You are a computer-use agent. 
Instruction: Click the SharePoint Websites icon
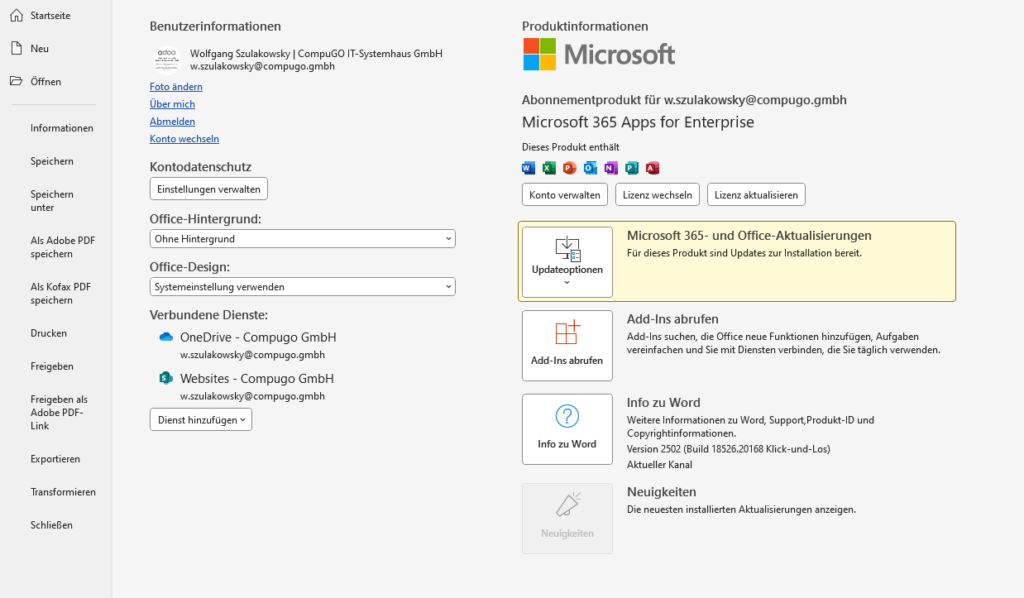pos(166,378)
